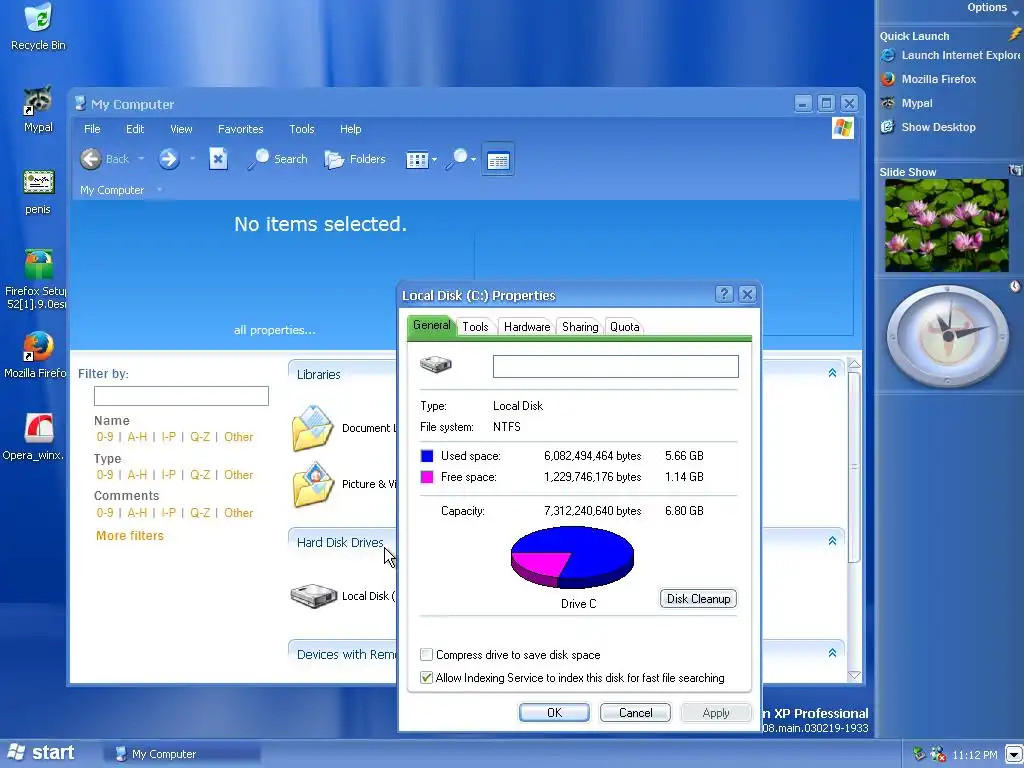The image size is (1024, 768).
Task: Switch to the Hardware tab in Properties
Action: [526, 327]
